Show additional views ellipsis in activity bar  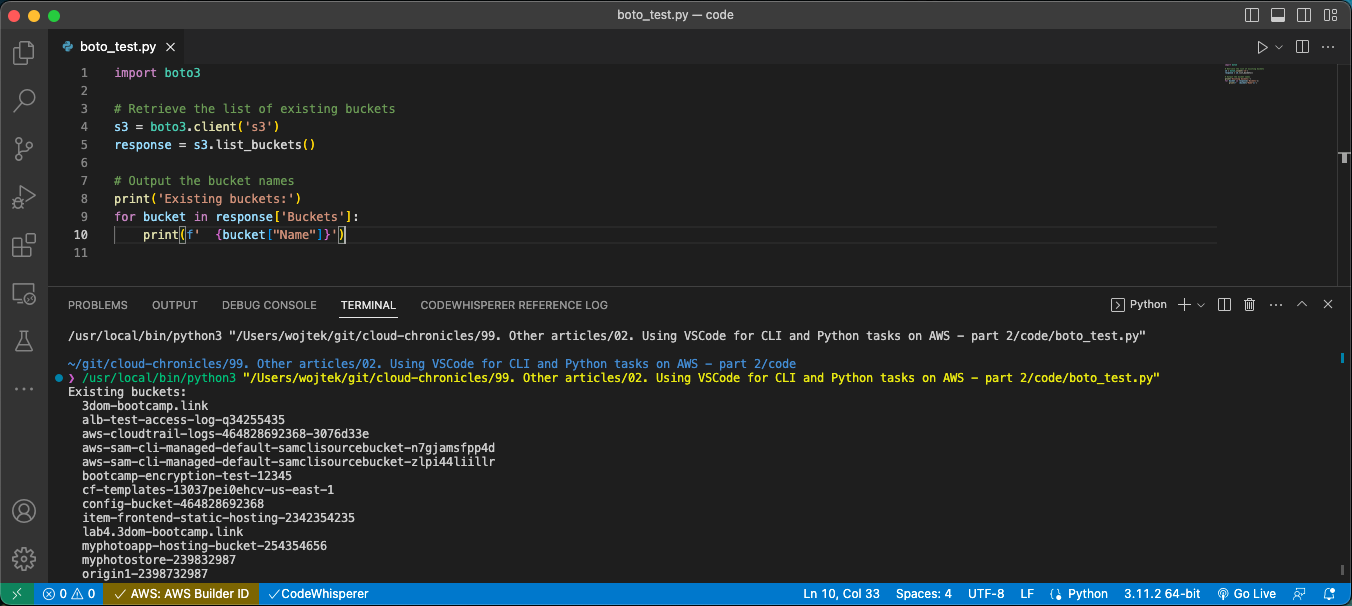(24, 388)
